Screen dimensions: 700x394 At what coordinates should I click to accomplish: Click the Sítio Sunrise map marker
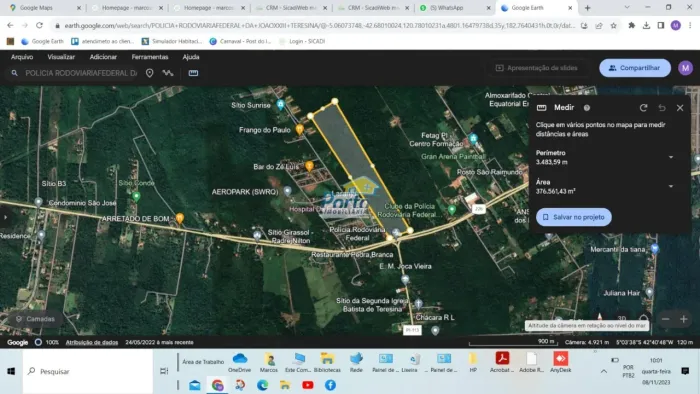[280, 105]
